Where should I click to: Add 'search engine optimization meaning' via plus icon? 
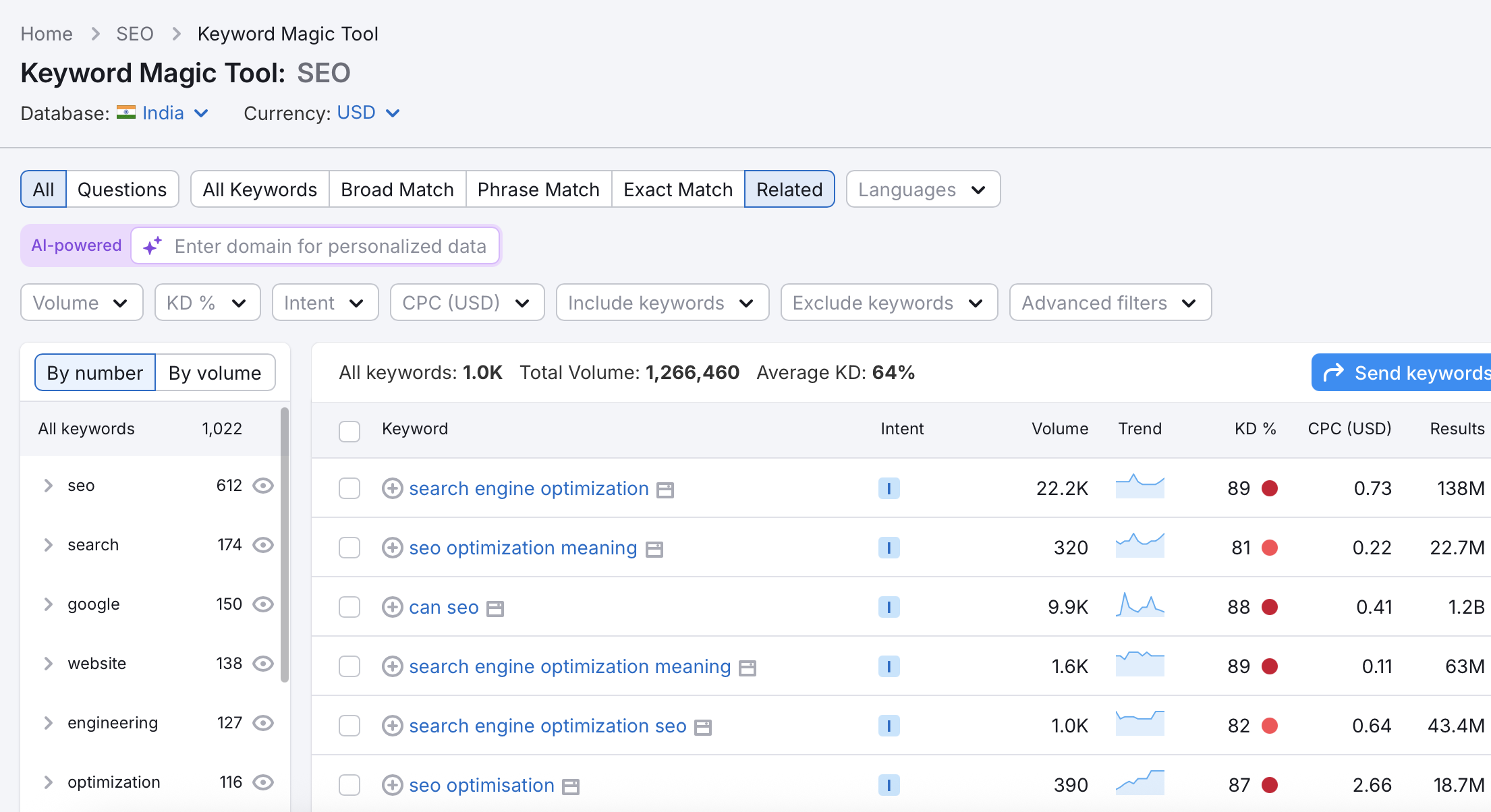click(392, 666)
